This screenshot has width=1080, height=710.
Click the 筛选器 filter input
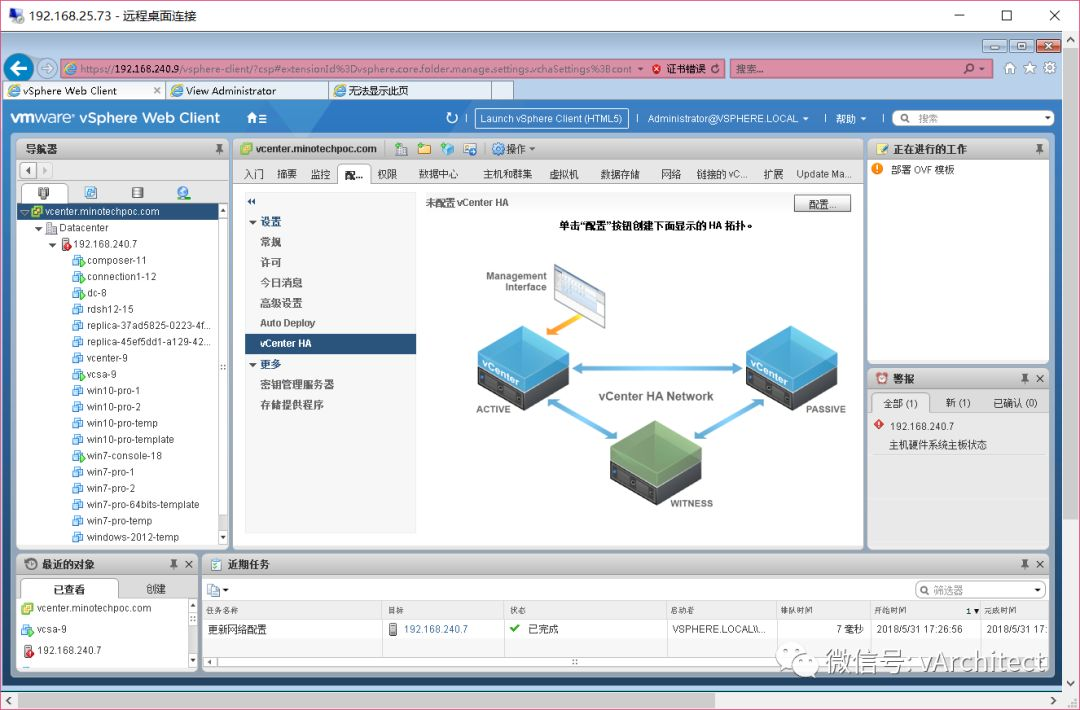tap(981, 590)
